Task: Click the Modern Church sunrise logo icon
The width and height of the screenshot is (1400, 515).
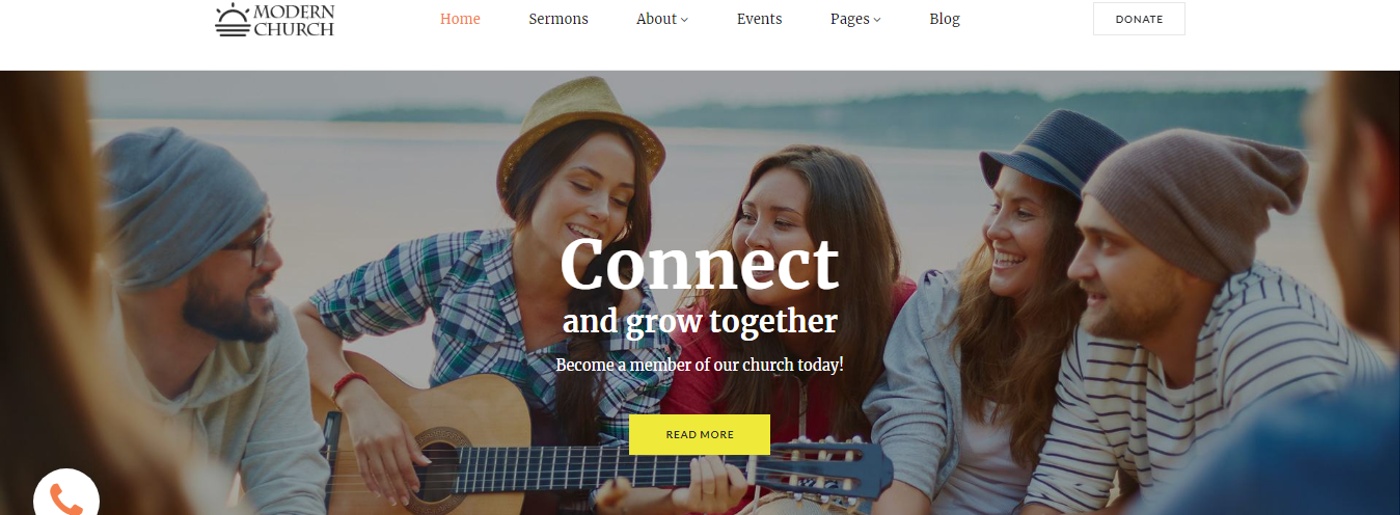Action: 232,20
